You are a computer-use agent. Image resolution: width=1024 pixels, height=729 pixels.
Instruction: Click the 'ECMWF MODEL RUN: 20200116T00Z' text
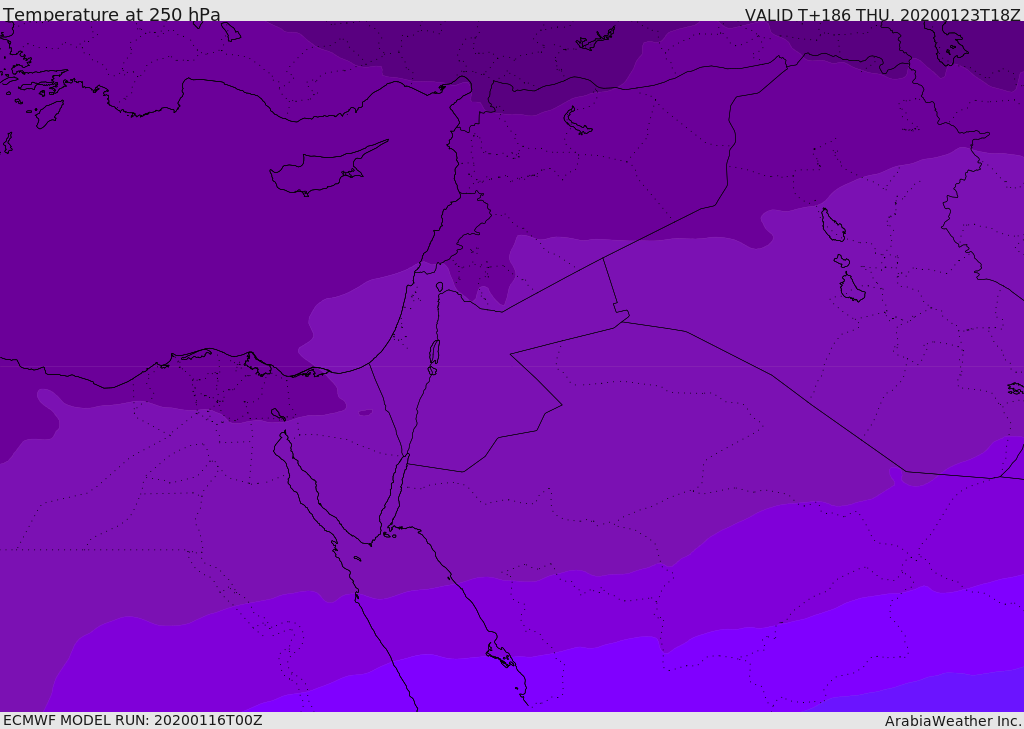pos(133,720)
